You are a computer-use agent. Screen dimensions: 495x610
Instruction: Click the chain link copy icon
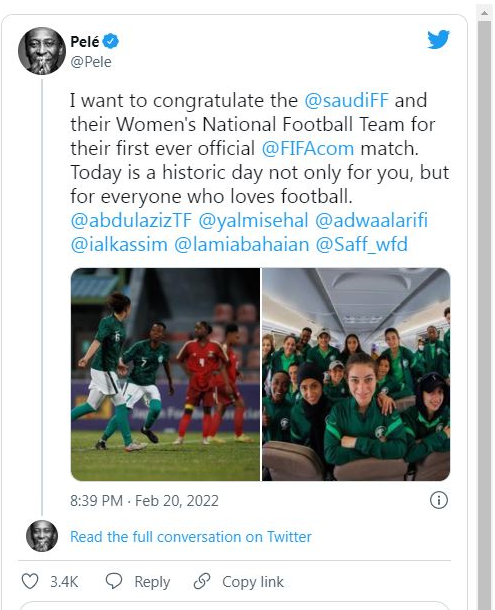coord(202,581)
